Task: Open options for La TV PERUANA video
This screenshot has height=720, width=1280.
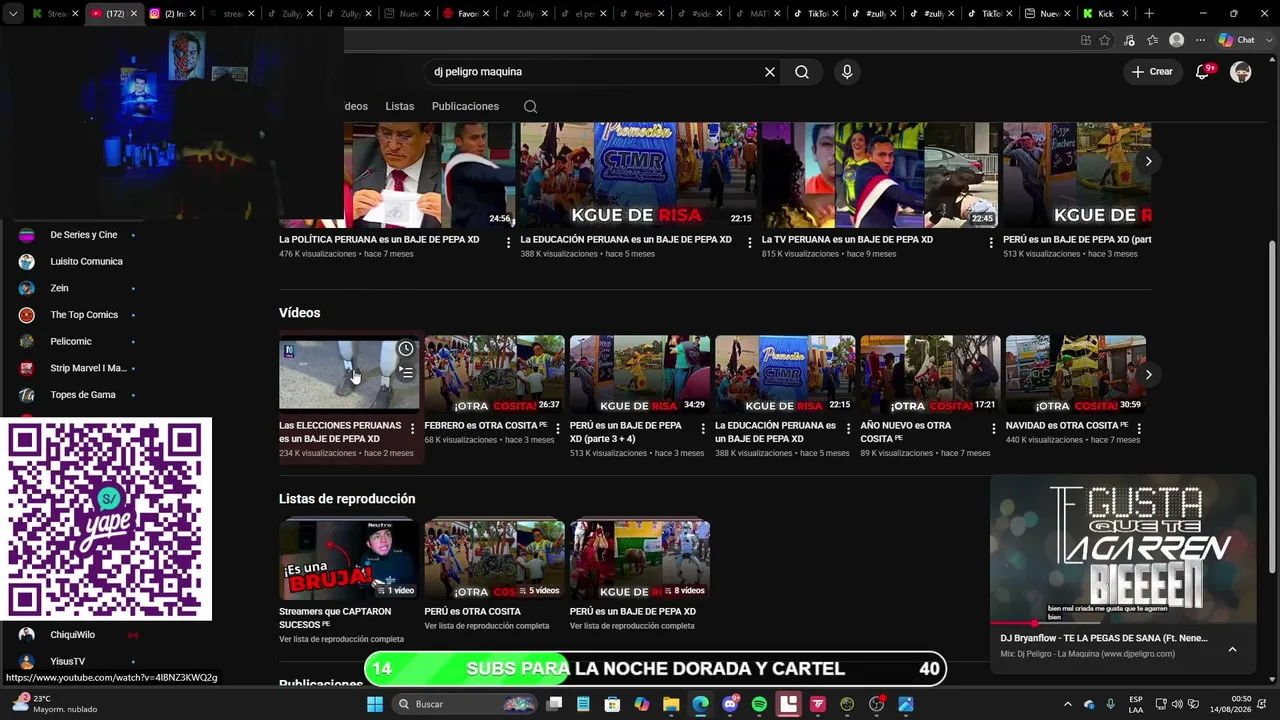Action: (991, 242)
